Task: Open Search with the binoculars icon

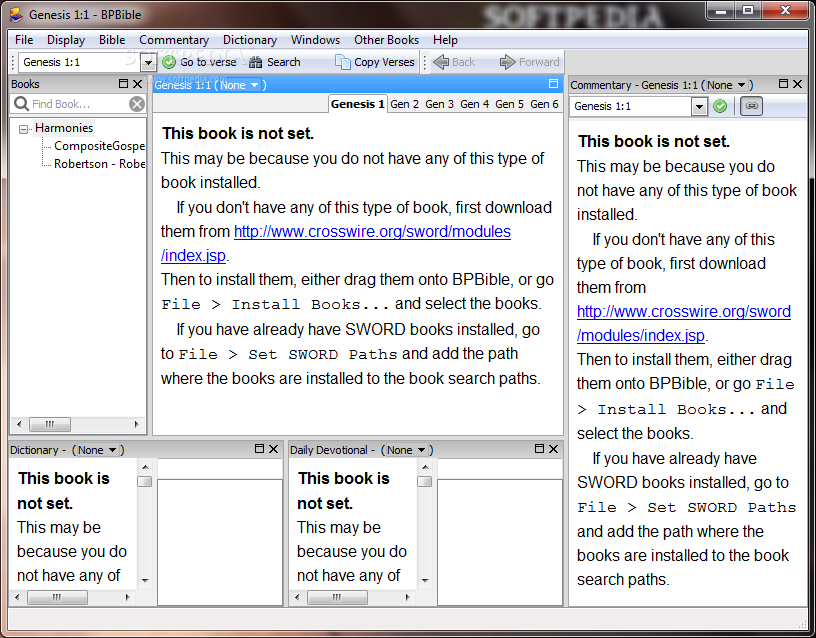Action: (255, 62)
